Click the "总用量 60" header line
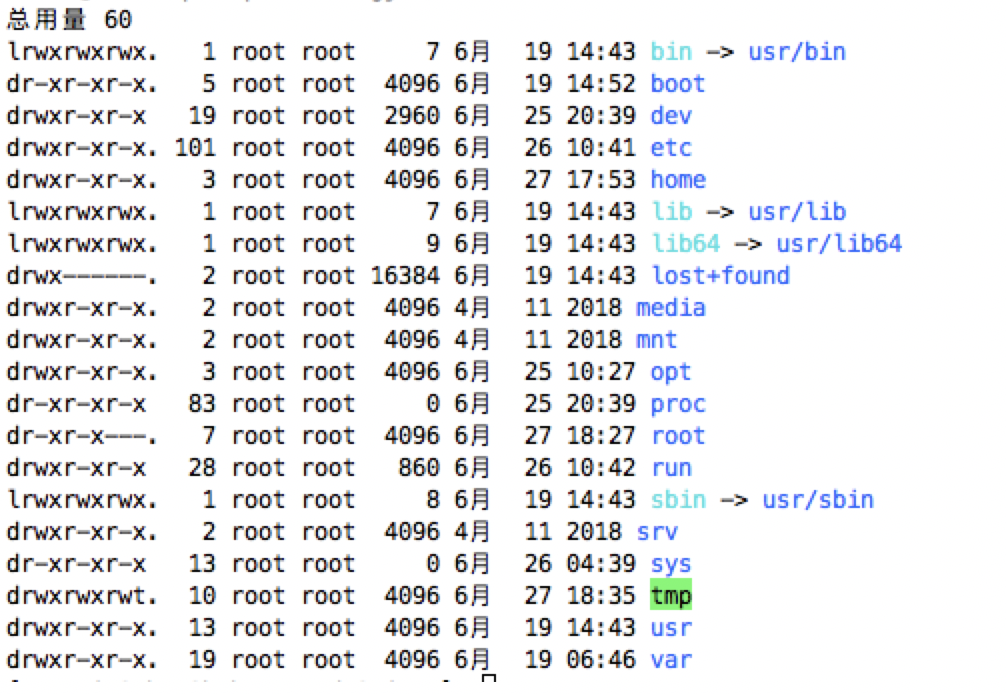1006x694 pixels. [x=69, y=19]
